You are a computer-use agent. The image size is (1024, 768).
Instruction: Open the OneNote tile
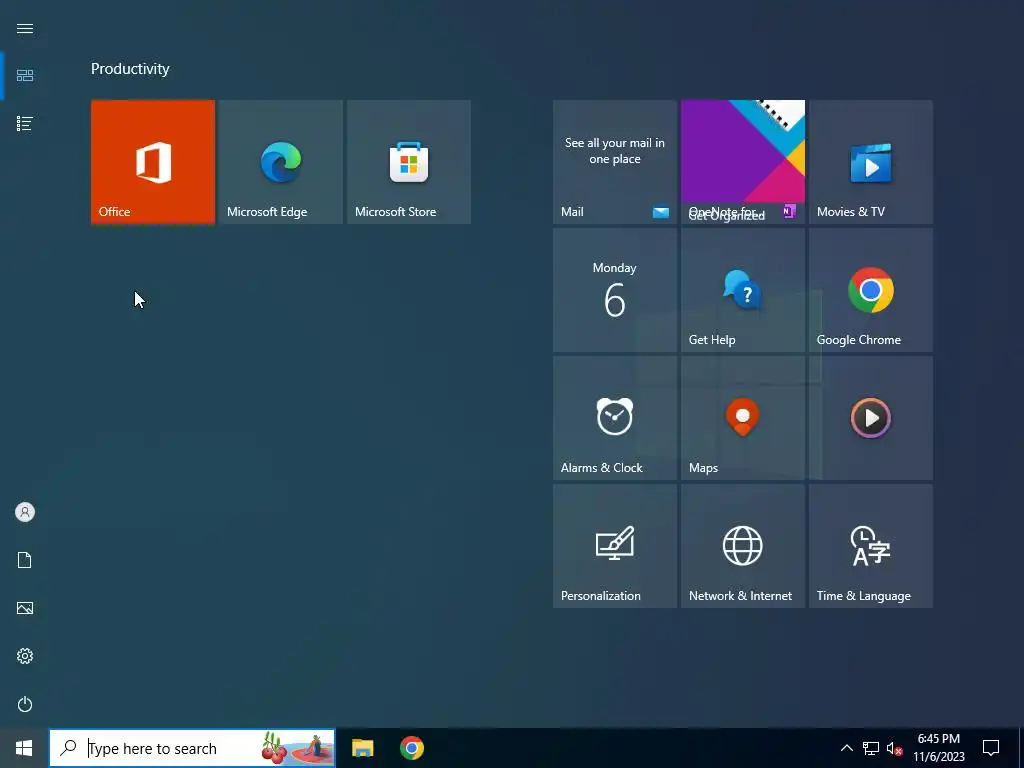coord(743,162)
